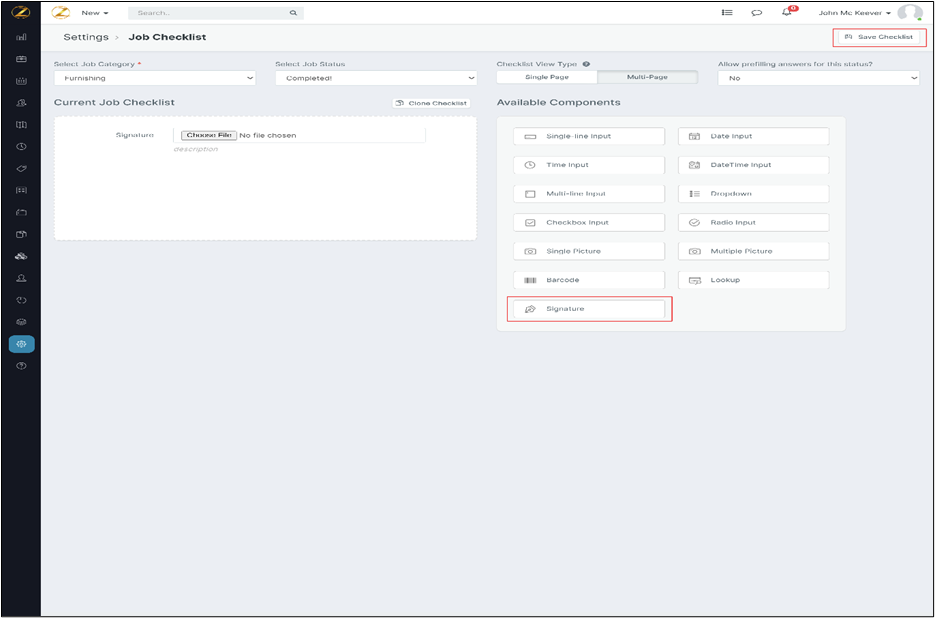Expand the New menu in top bar

tap(95, 13)
